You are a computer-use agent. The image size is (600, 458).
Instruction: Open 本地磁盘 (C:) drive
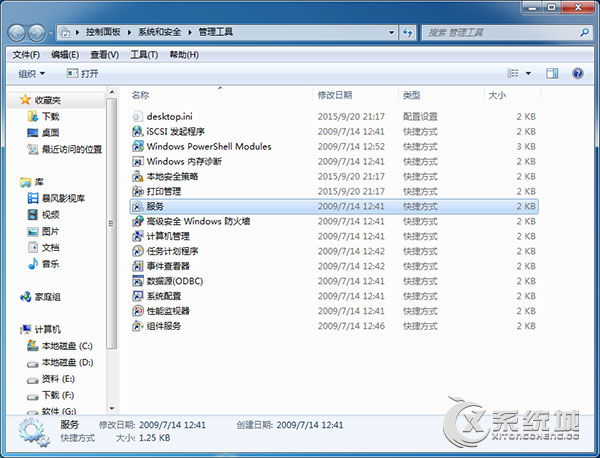(x=60, y=346)
